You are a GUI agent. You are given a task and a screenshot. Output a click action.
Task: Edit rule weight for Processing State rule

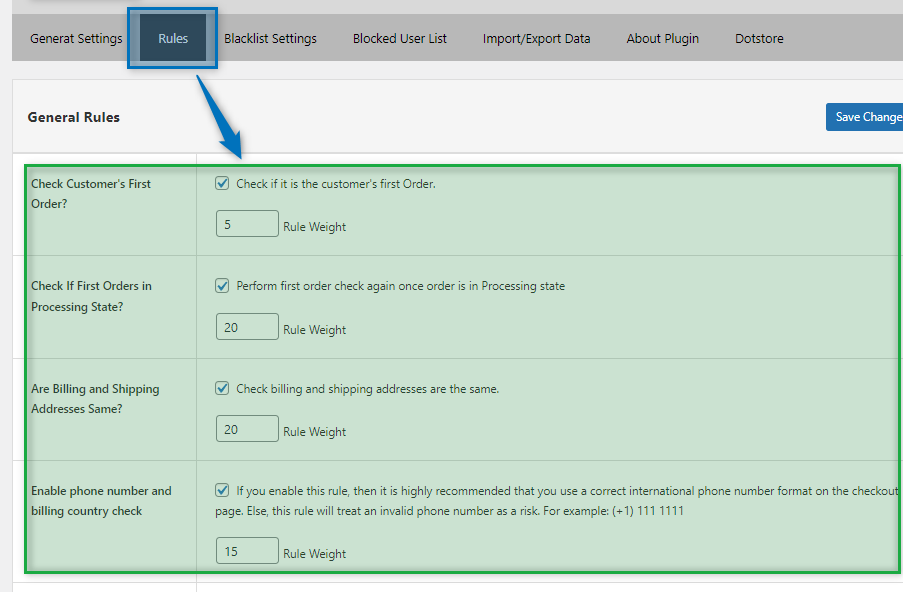click(247, 327)
